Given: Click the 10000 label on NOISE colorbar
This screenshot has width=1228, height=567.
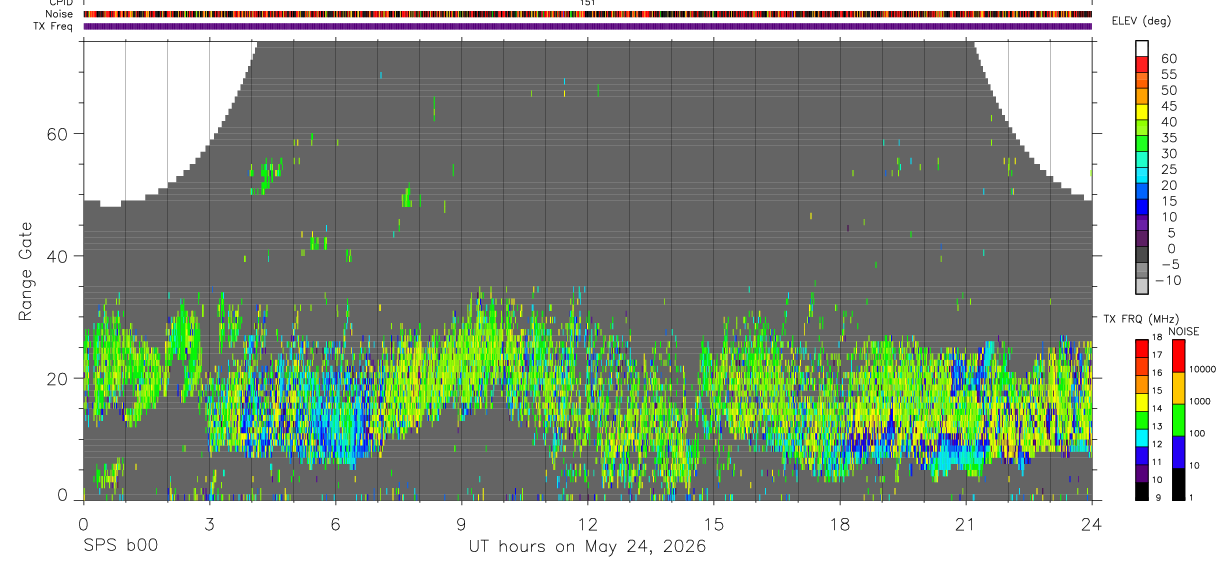Looking at the screenshot, I should (1204, 369).
